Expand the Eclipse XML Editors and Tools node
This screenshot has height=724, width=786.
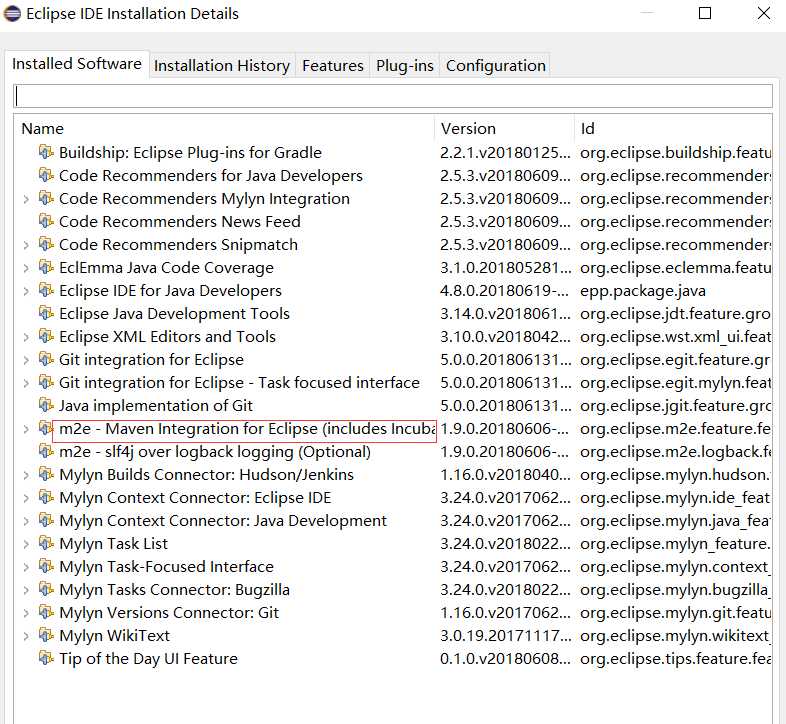[26, 337]
